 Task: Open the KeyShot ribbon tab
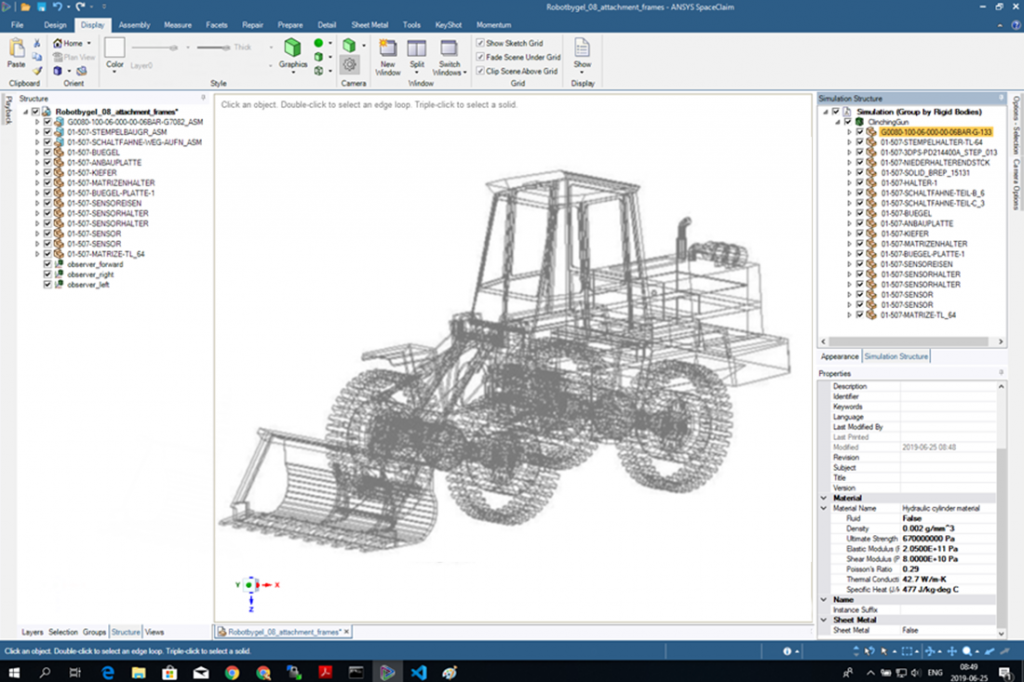point(448,25)
